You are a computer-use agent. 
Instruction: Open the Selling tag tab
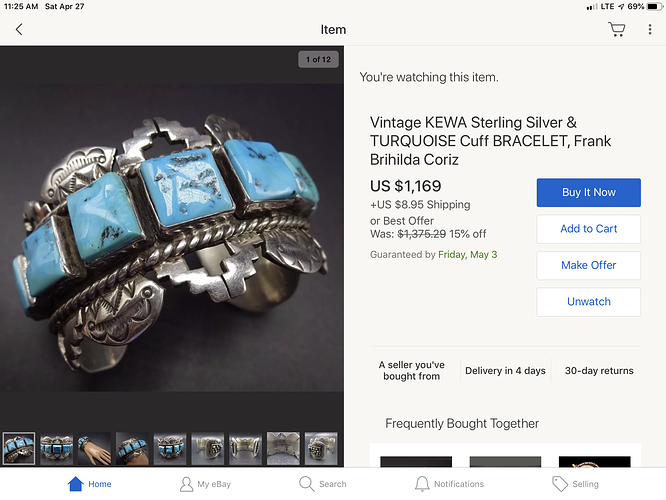coord(575,484)
